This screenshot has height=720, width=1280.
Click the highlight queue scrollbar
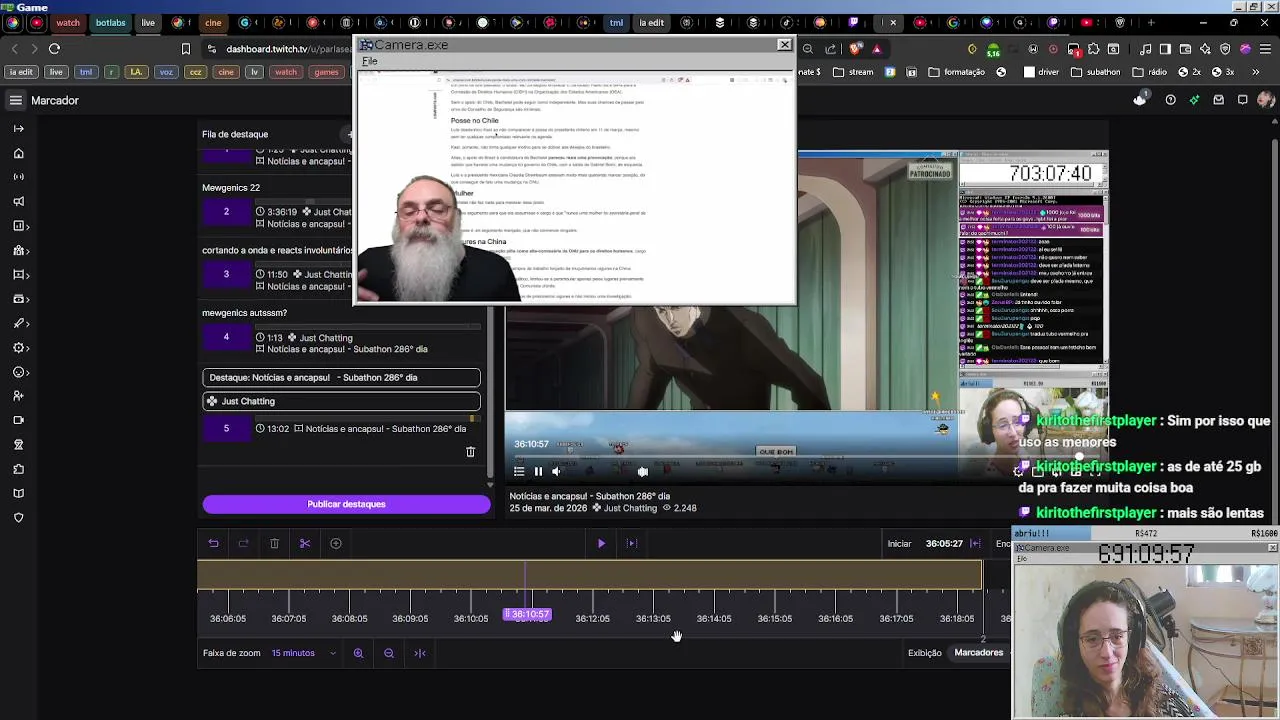pos(489,390)
